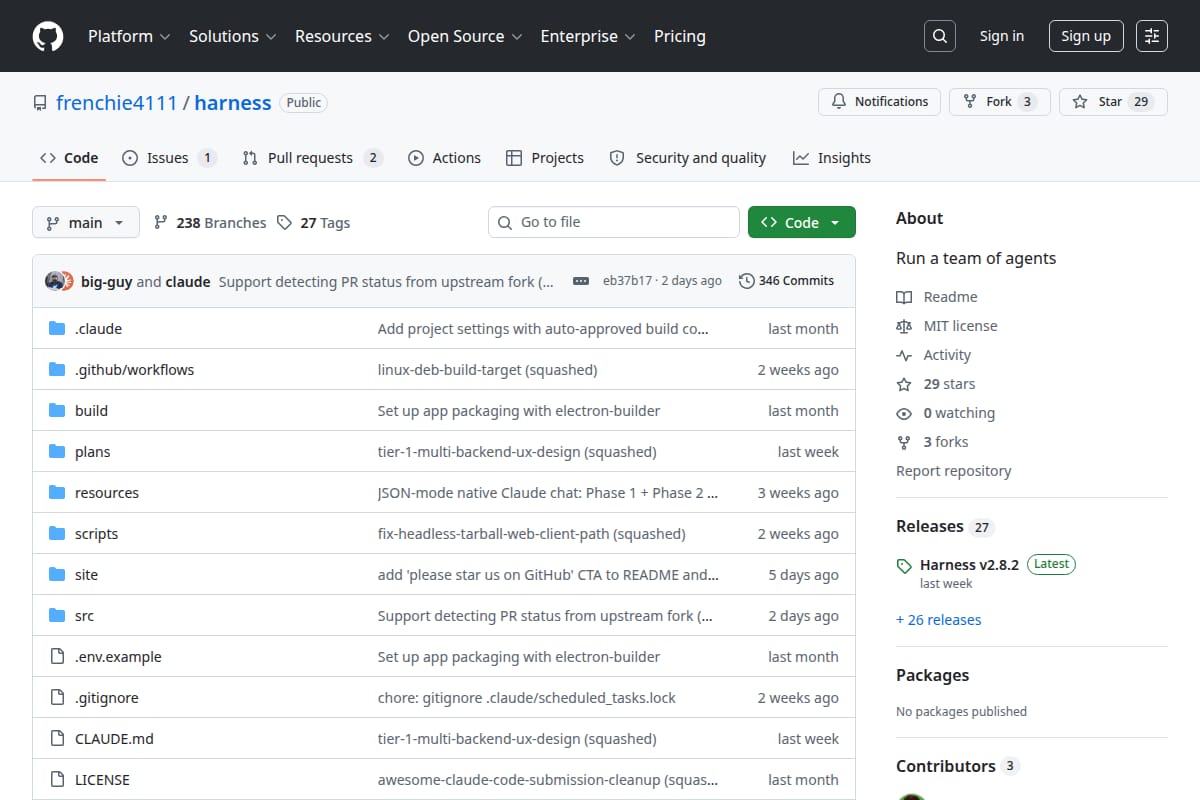
Task: Open the frenchie4111 owner link
Action: coord(116,102)
